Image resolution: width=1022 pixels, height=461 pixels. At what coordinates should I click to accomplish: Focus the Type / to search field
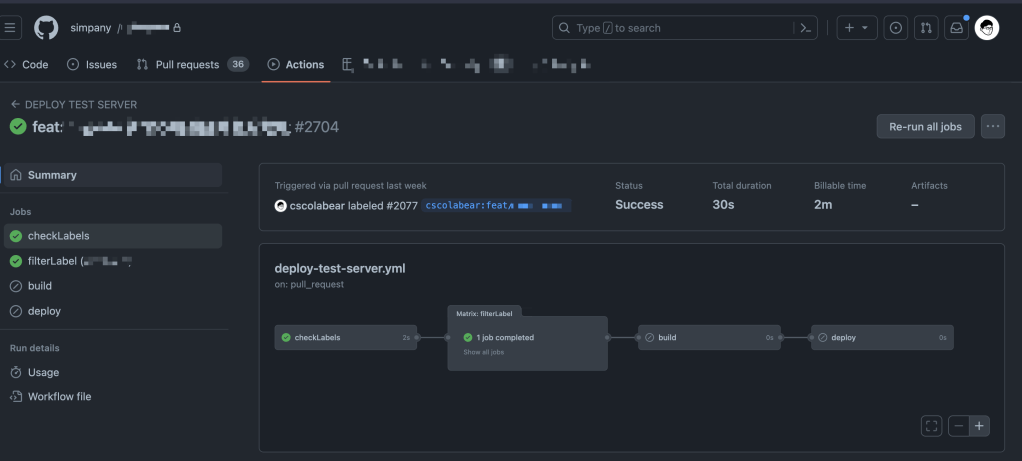[684, 28]
